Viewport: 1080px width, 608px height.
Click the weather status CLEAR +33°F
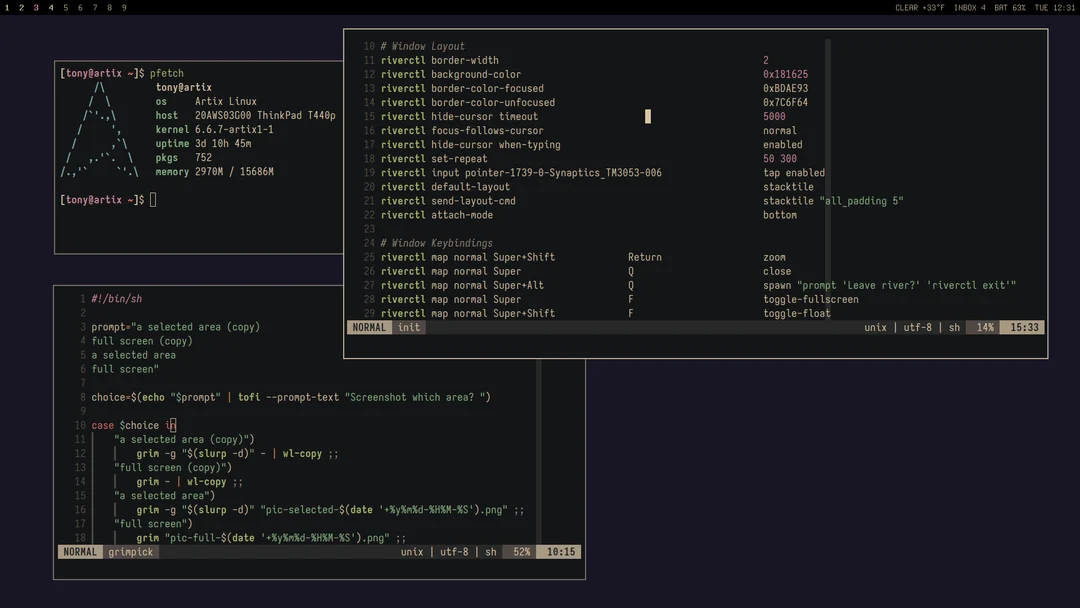[920, 8]
